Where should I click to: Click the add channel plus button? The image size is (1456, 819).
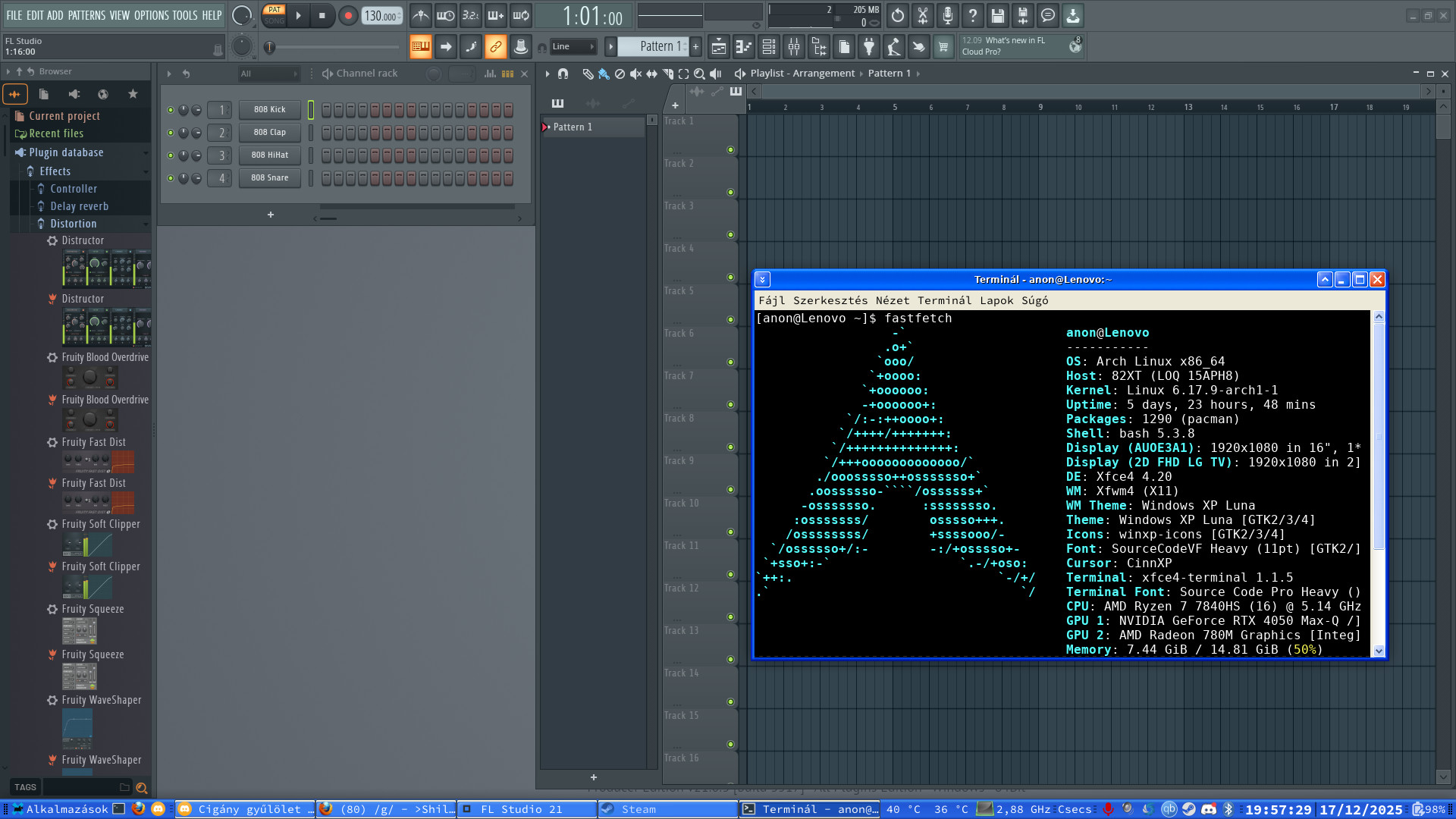pyautogui.click(x=270, y=215)
